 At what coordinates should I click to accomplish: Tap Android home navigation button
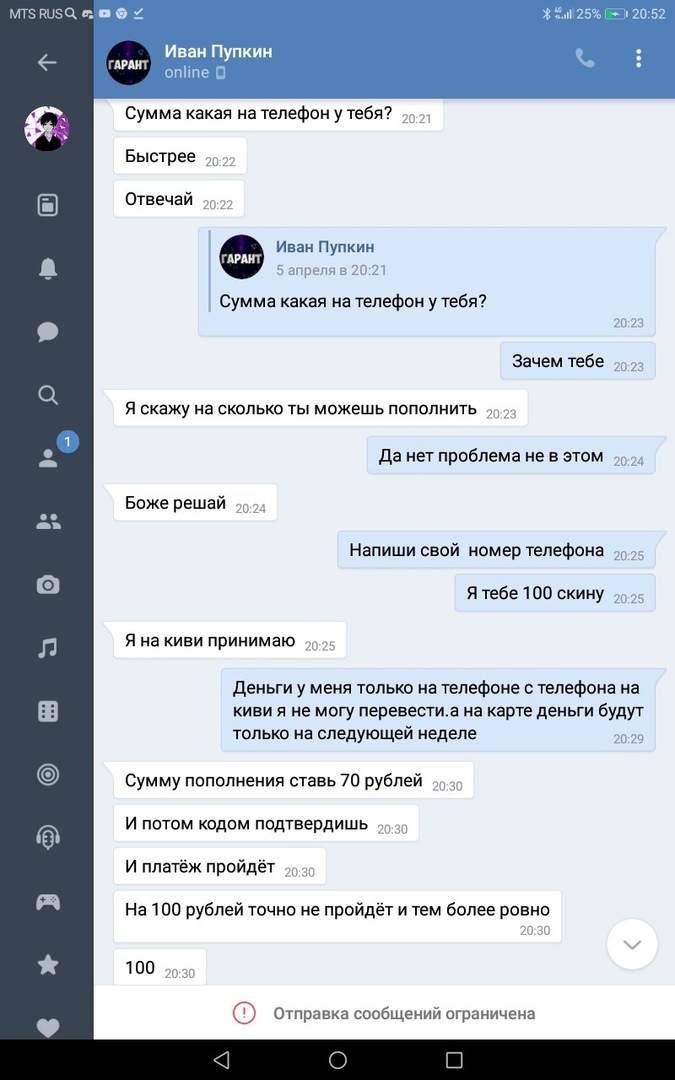pos(338,1059)
